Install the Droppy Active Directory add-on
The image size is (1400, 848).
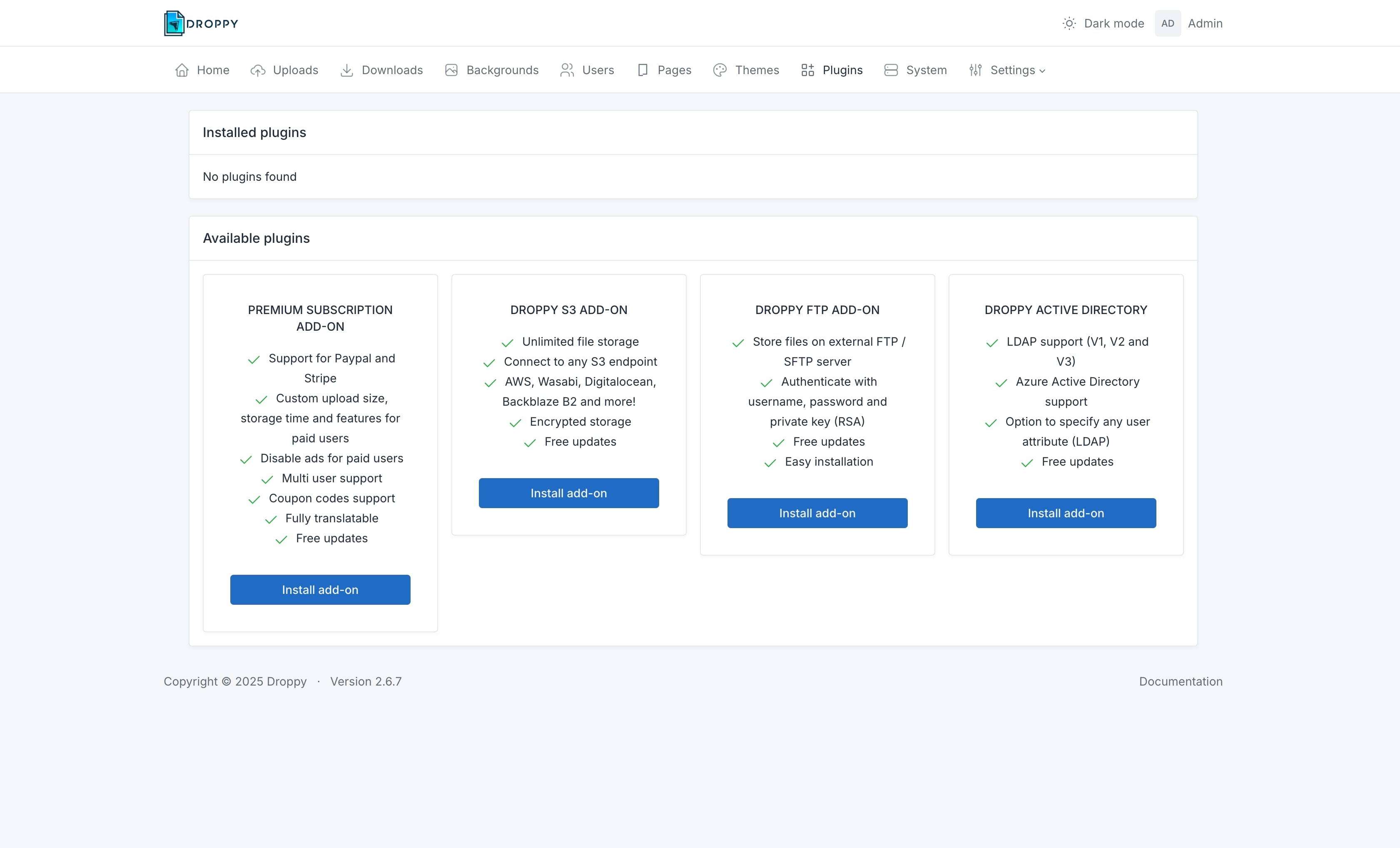click(1065, 513)
